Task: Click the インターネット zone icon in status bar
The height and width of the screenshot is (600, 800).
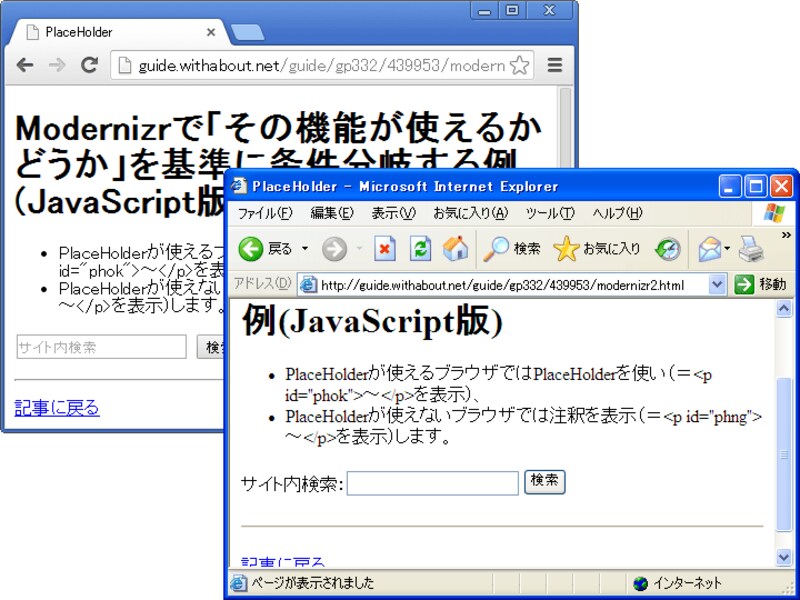Action: tap(640, 583)
